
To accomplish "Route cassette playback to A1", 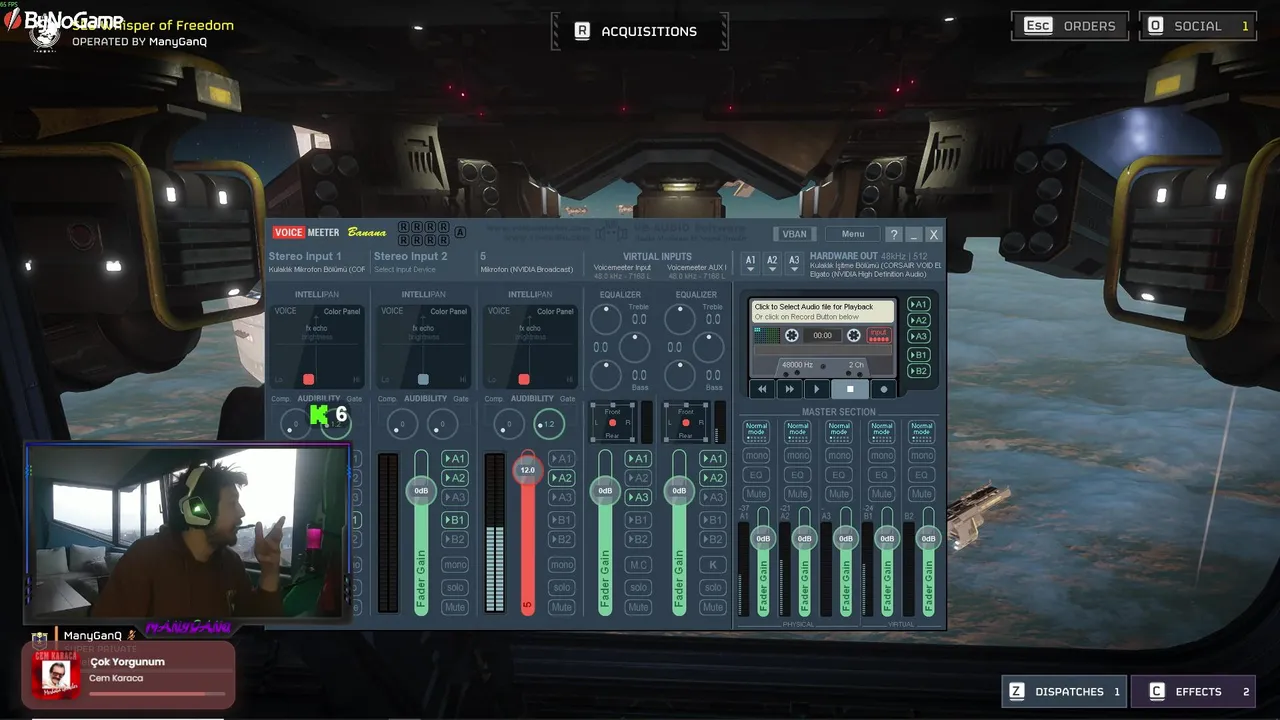I will click(918, 304).
